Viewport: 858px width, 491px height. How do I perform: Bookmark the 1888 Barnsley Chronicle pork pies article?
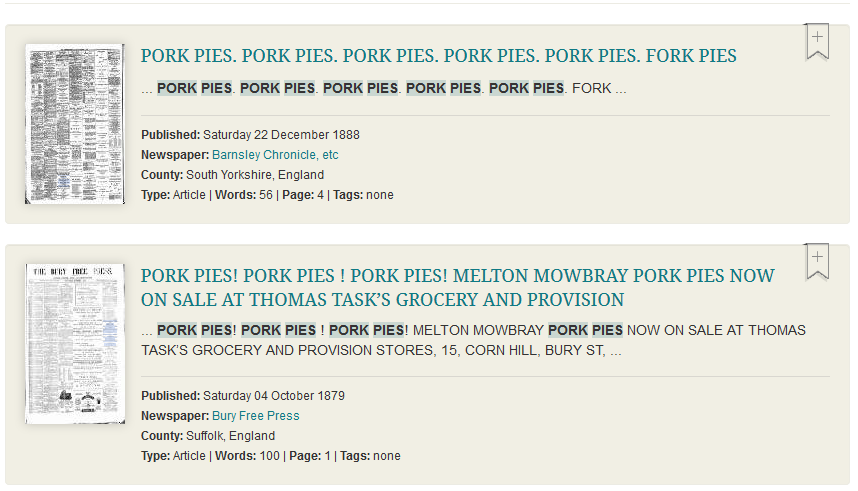(x=817, y=41)
